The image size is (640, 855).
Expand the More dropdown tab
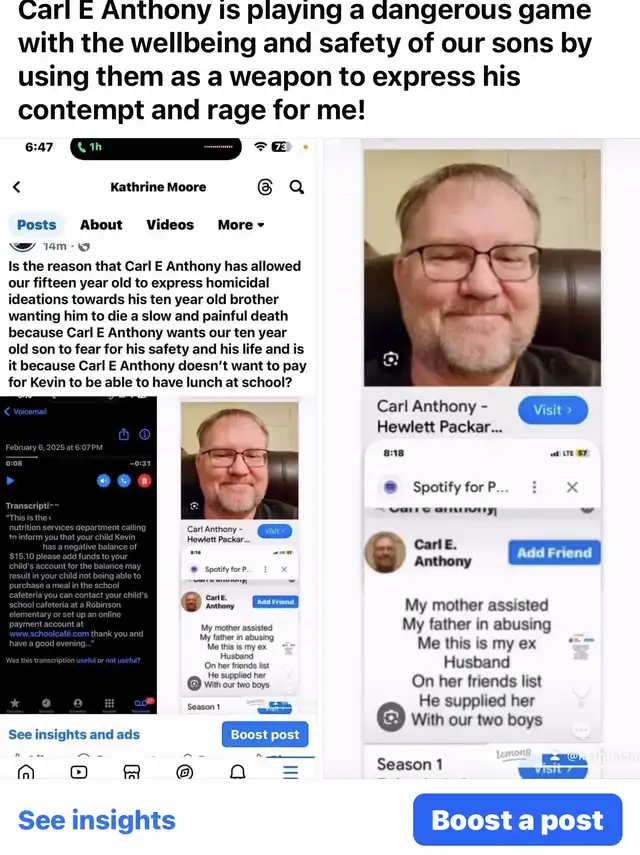pos(240,225)
